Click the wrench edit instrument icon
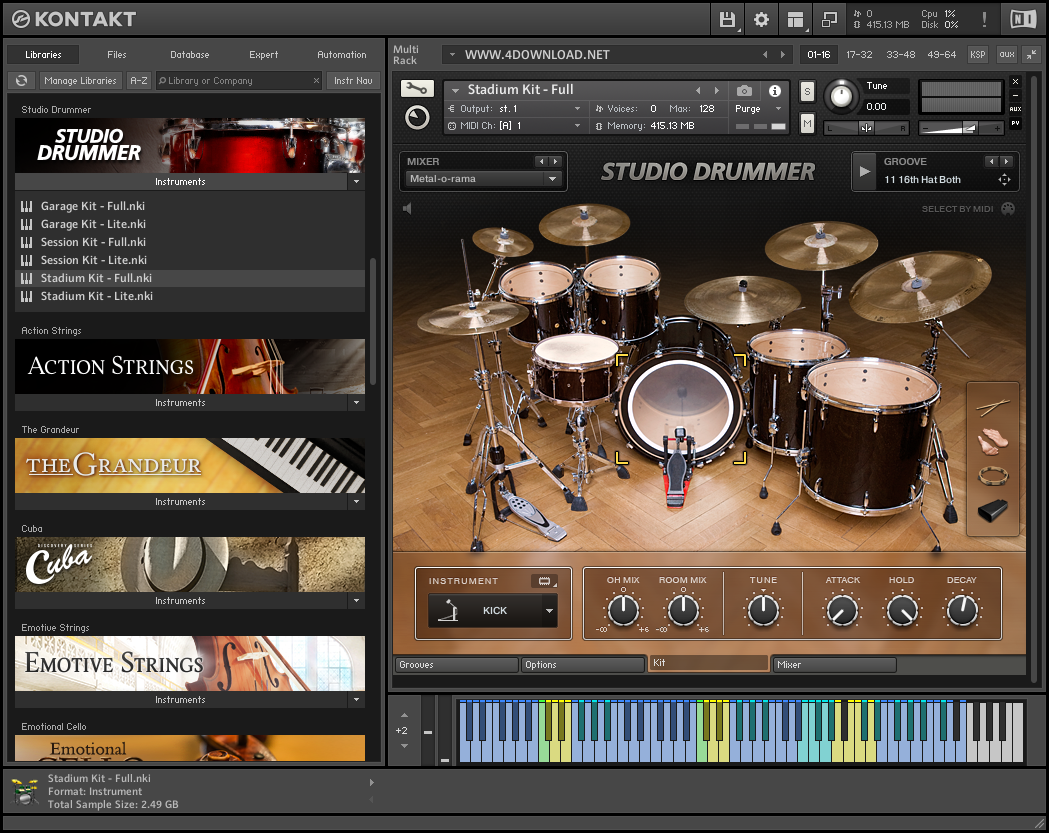1049x833 pixels. [416, 89]
